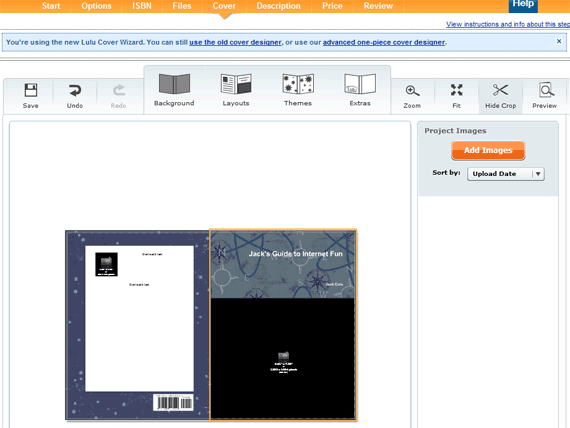Switch to the ISBN step tab
Image resolution: width=570 pixels, height=428 pixels.
[x=141, y=6]
